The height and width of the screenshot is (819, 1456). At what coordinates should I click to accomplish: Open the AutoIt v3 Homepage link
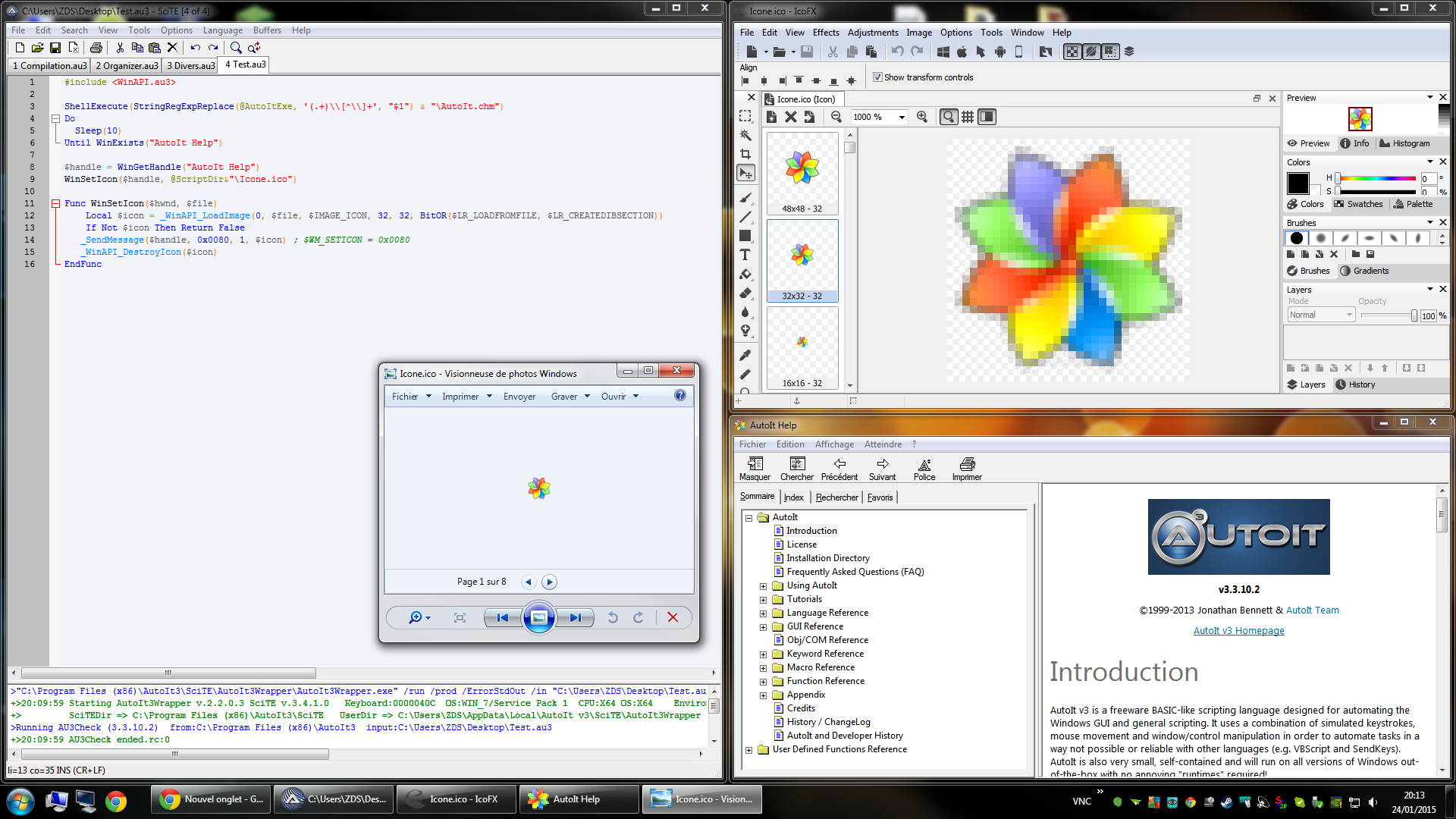click(x=1238, y=630)
